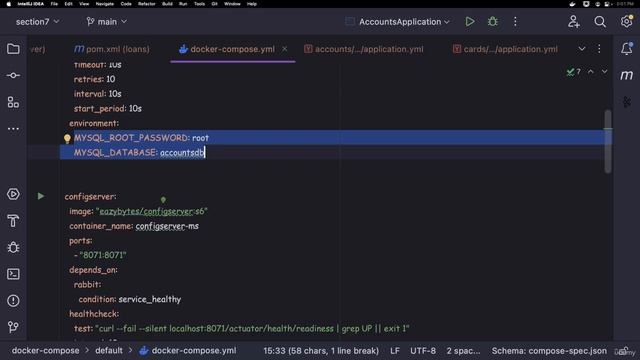This screenshot has width=640, height=360.
Task: Change indent setting 2 spaces
Action: point(463,351)
